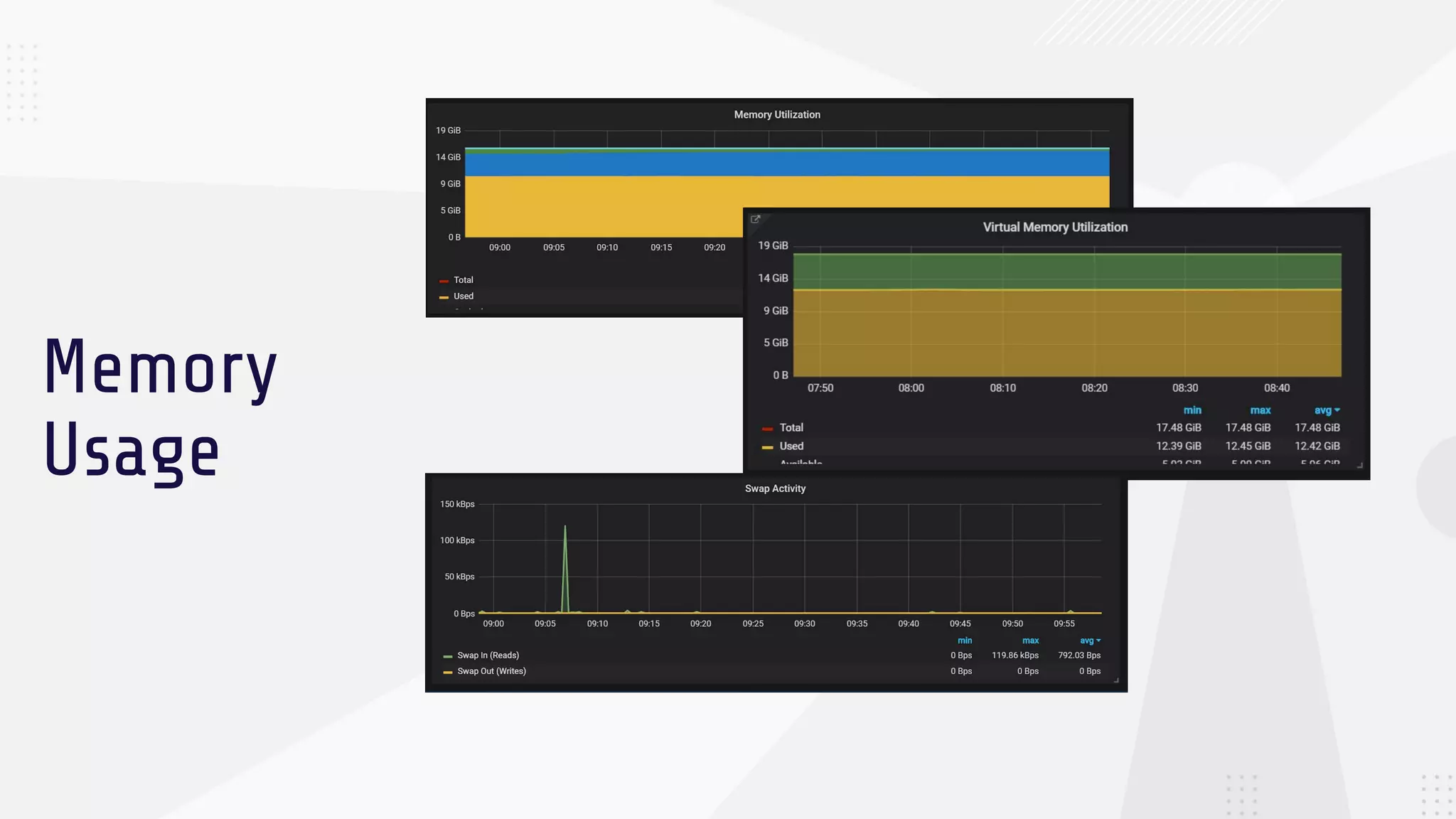Click external link icon on Virtual Memory panel
The height and width of the screenshot is (819, 1456).
click(756, 220)
